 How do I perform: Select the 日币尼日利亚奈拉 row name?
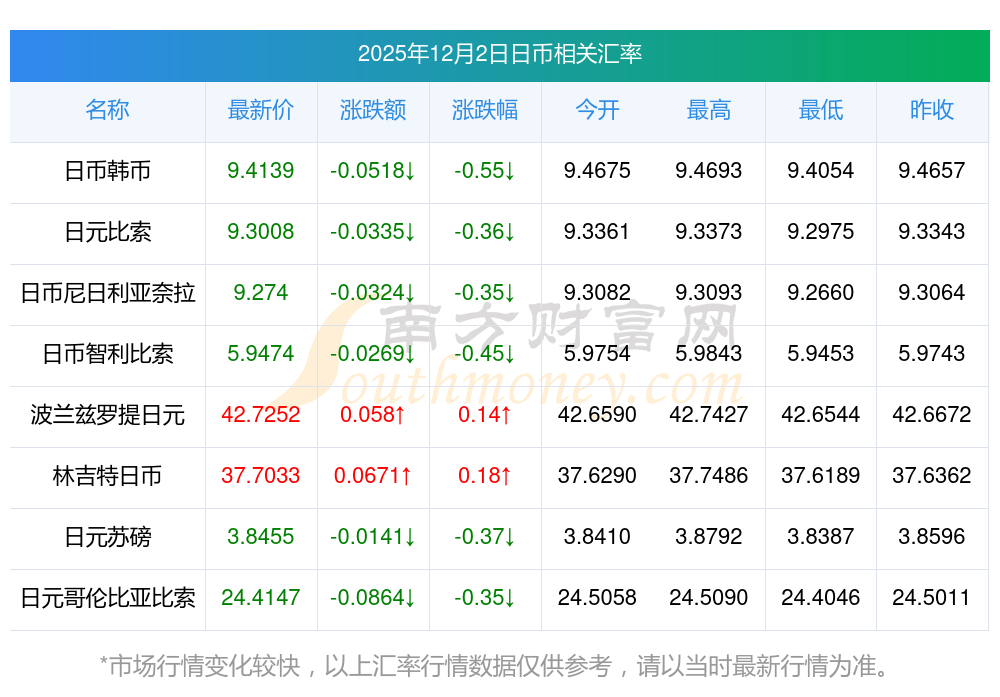(108, 293)
